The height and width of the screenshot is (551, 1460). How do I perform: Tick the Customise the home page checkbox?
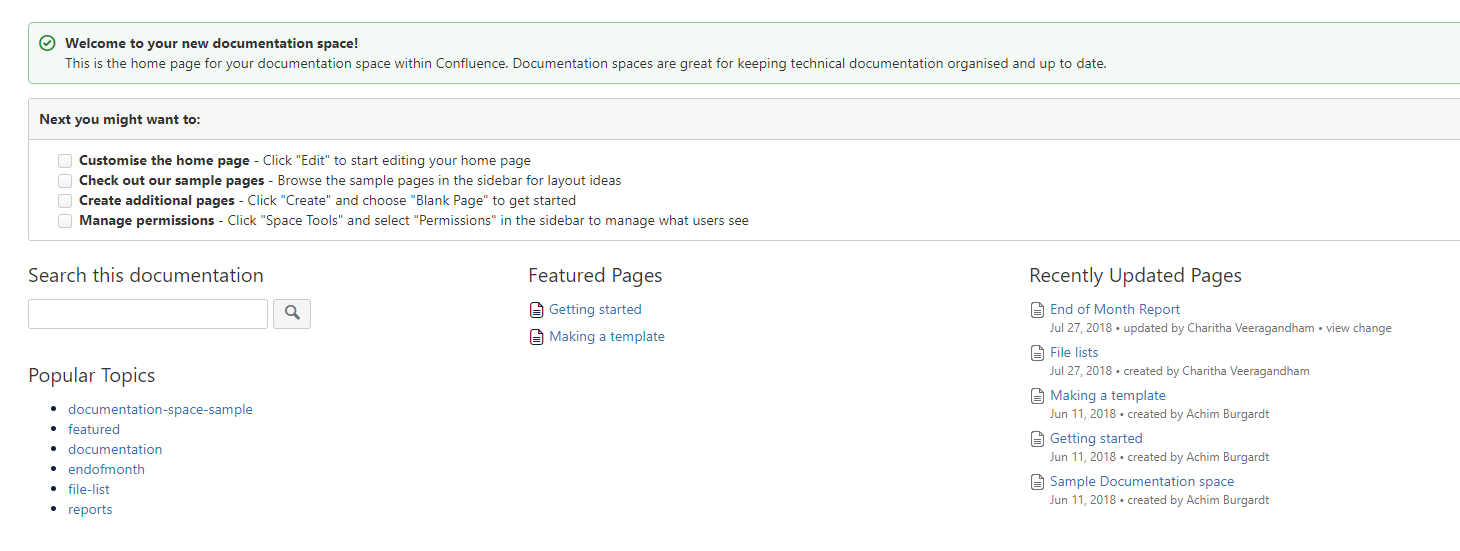tap(65, 161)
